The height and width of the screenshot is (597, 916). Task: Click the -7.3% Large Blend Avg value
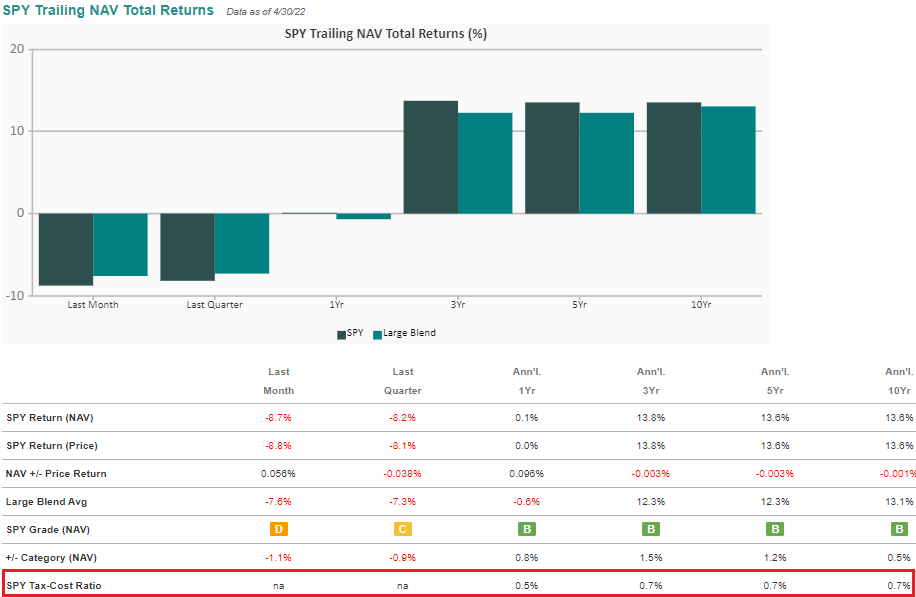click(403, 502)
